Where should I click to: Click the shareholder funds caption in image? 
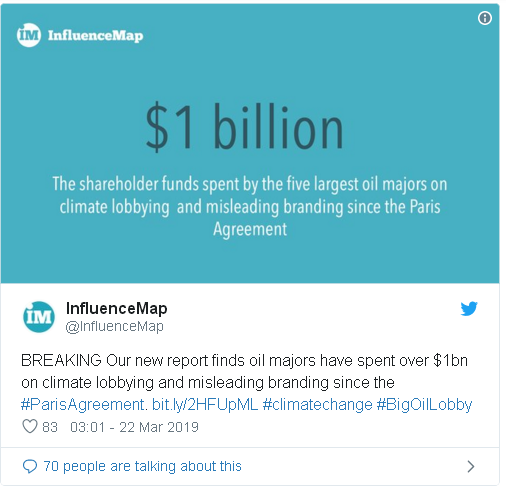[250, 206]
